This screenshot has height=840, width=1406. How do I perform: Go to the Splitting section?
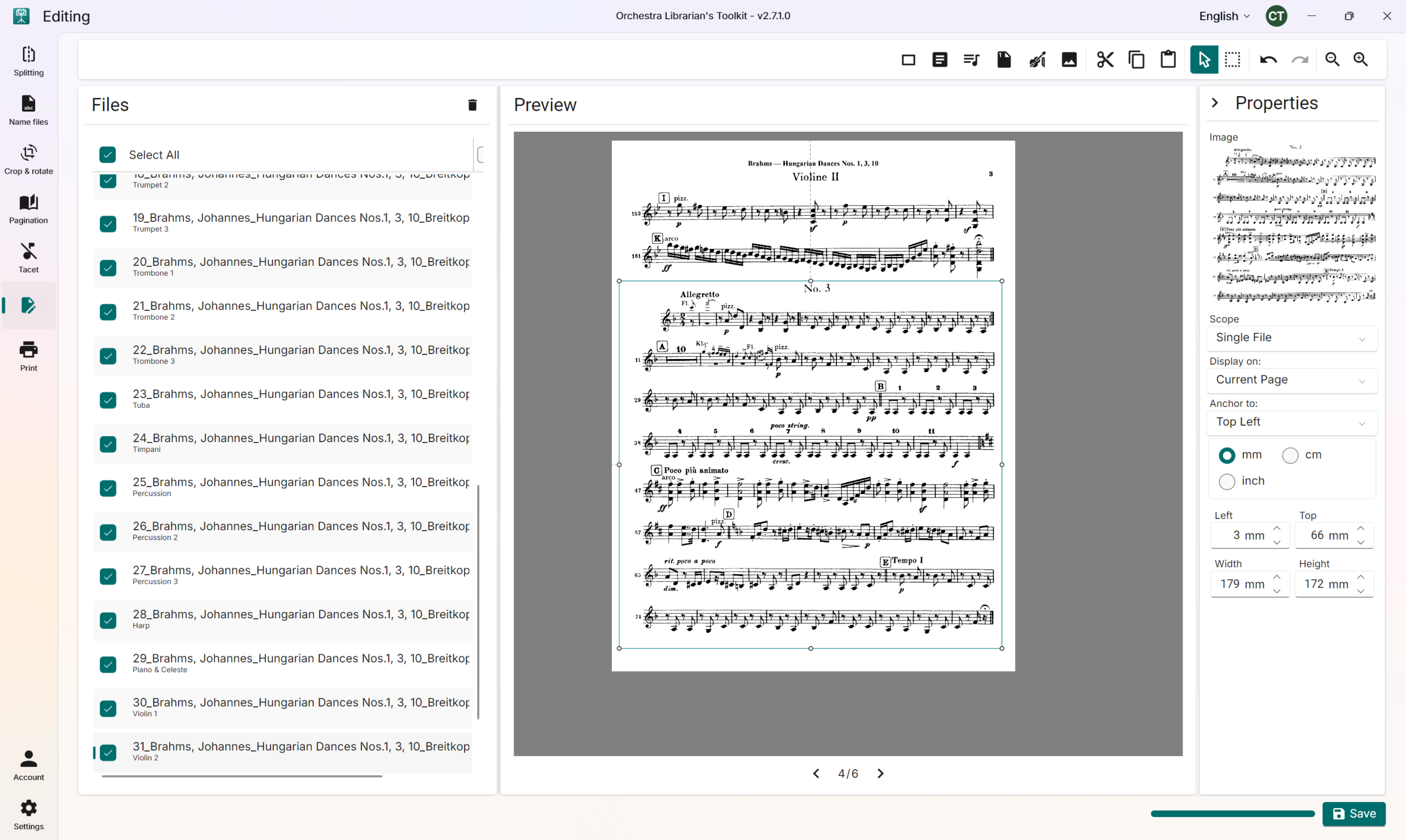[29, 61]
